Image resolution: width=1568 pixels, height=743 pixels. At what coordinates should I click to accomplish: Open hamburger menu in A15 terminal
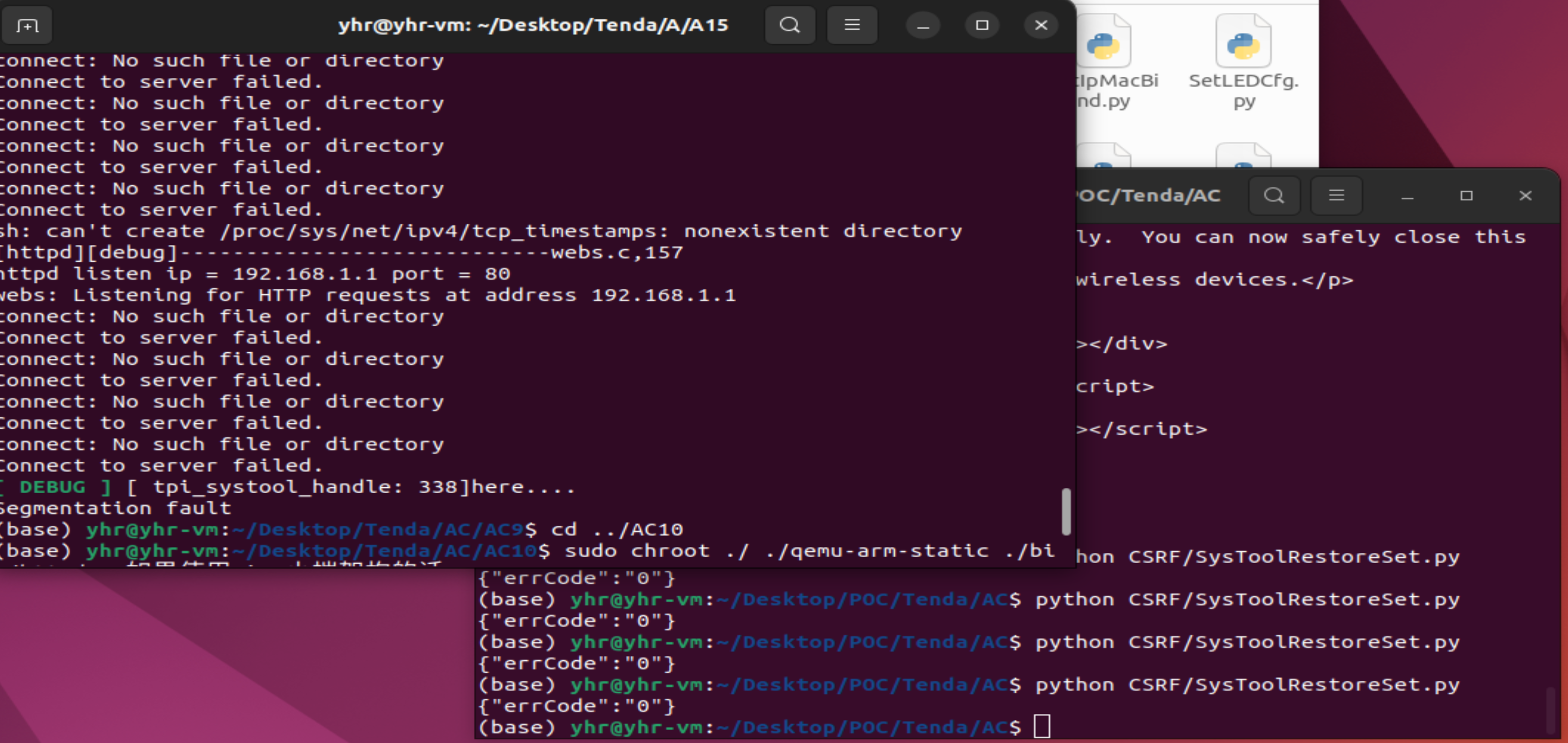[x=851, y=26]
